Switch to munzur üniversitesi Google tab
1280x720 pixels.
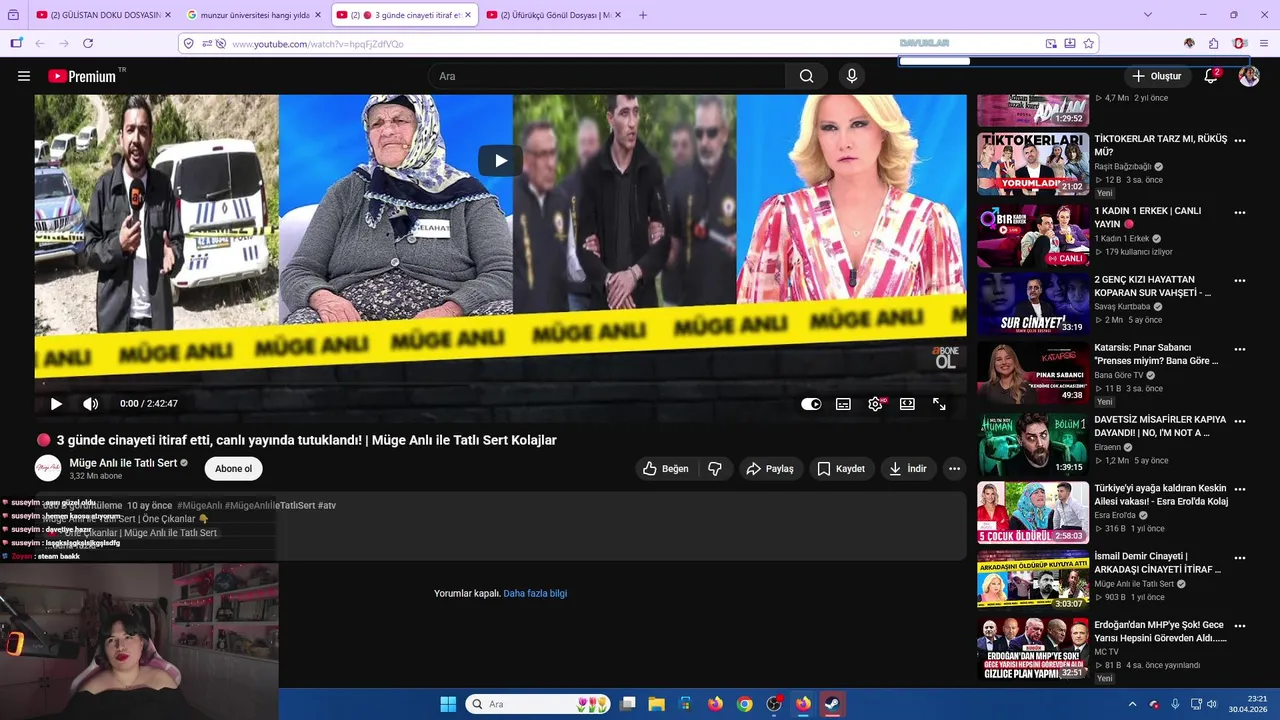pyautogui.click(x=254, y=15)
